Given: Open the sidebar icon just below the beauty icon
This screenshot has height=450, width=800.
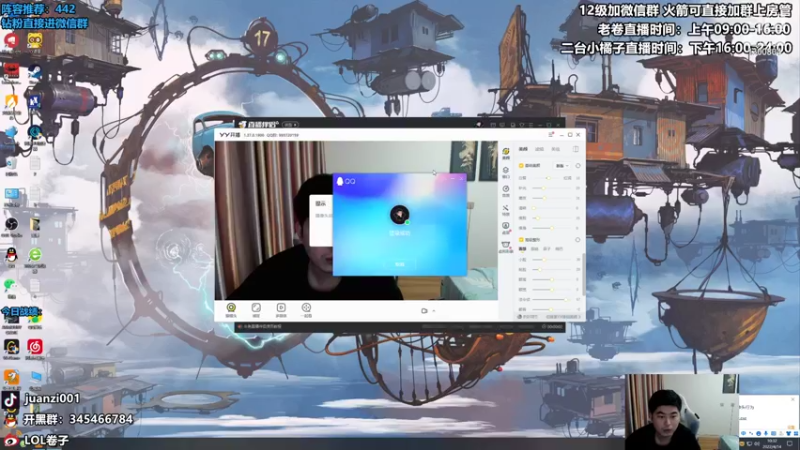Looking at the screenshot, I should pos(506,170).
